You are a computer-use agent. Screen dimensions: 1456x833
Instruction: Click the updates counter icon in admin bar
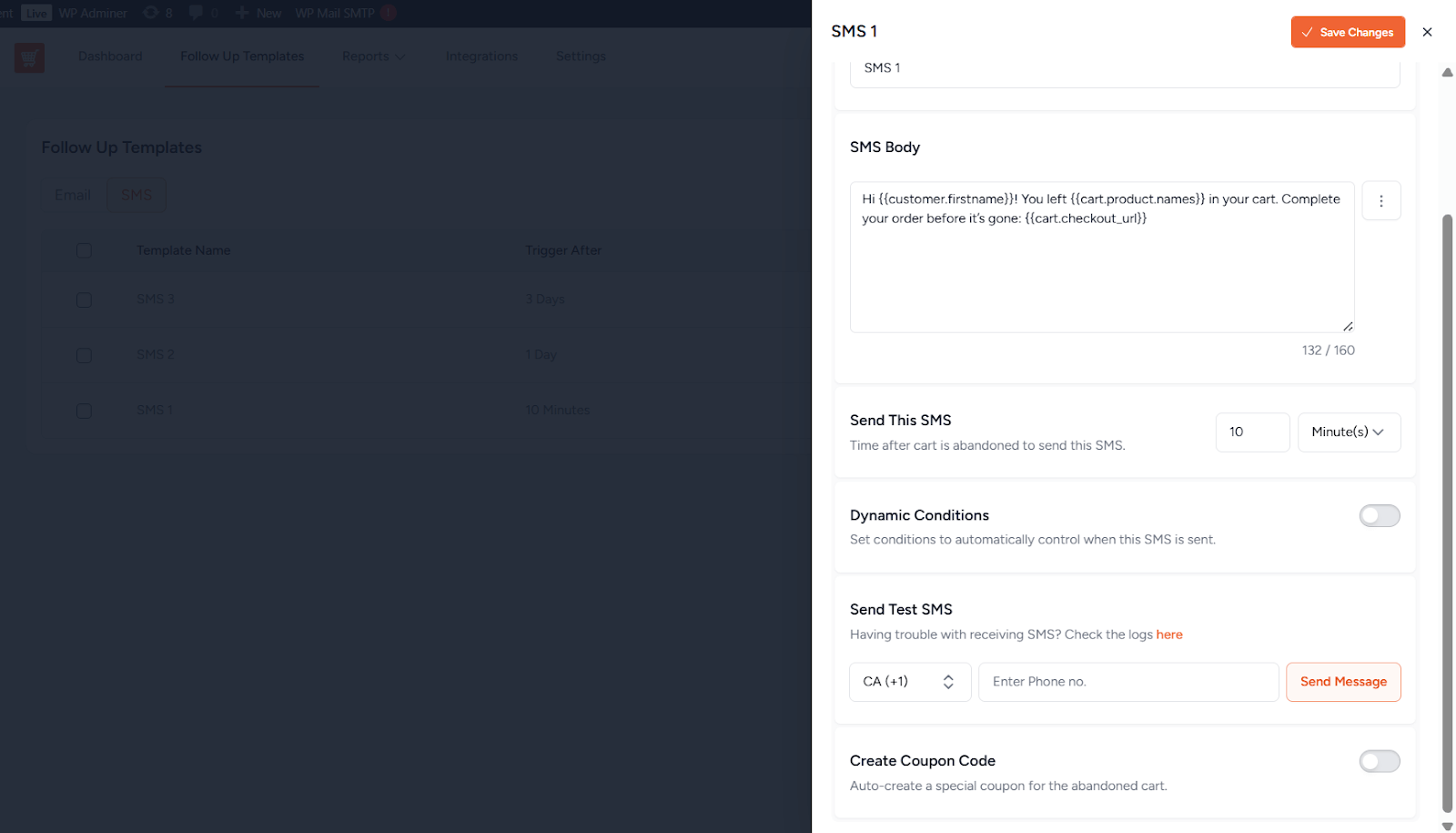pos(151,13)
